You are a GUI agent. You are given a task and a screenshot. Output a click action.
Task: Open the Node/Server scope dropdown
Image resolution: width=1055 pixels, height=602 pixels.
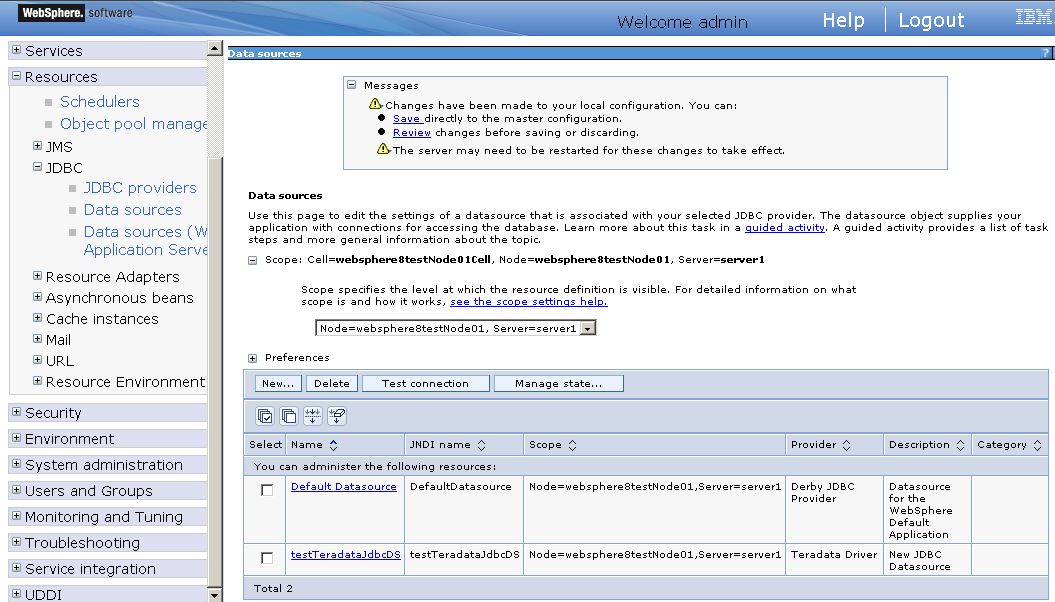(x=589, y=327)
